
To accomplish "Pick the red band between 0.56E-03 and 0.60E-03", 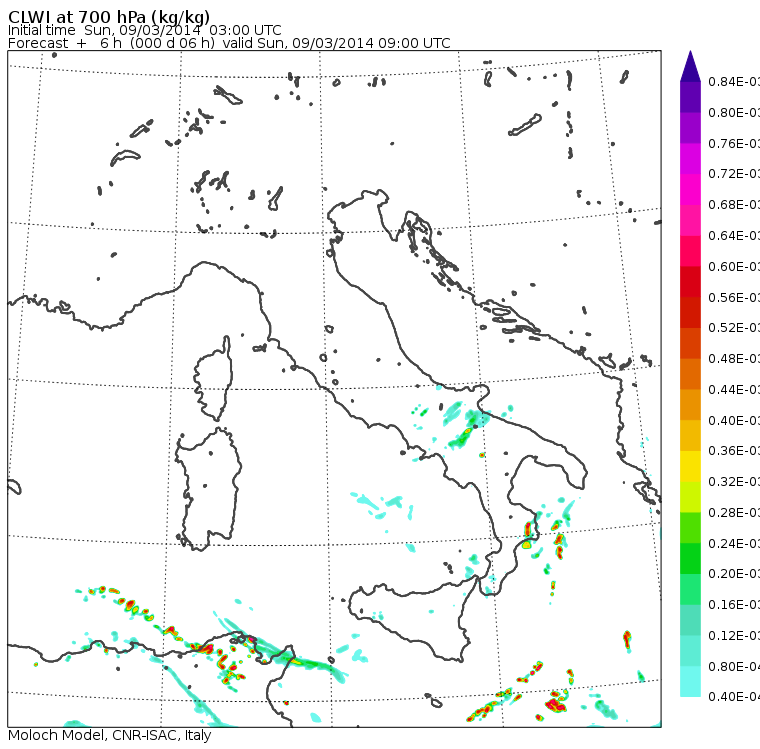I will point(690,282).
